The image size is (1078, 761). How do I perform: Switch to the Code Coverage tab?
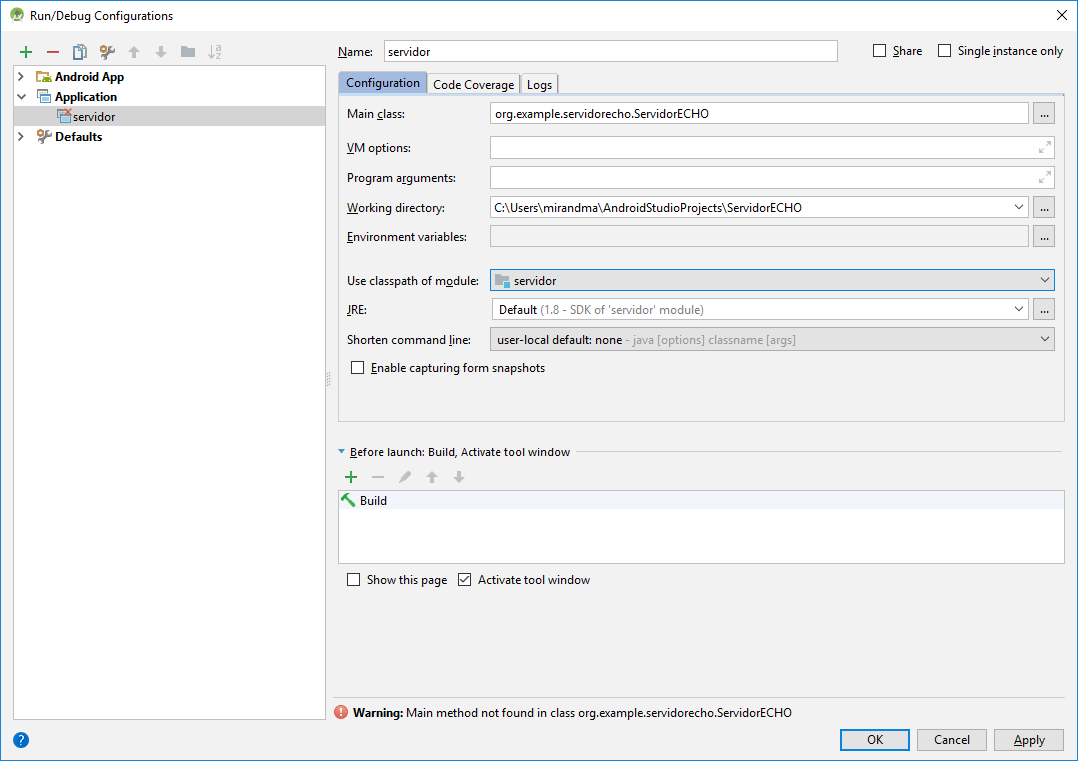pyautogui.click(x=473, y=85)
